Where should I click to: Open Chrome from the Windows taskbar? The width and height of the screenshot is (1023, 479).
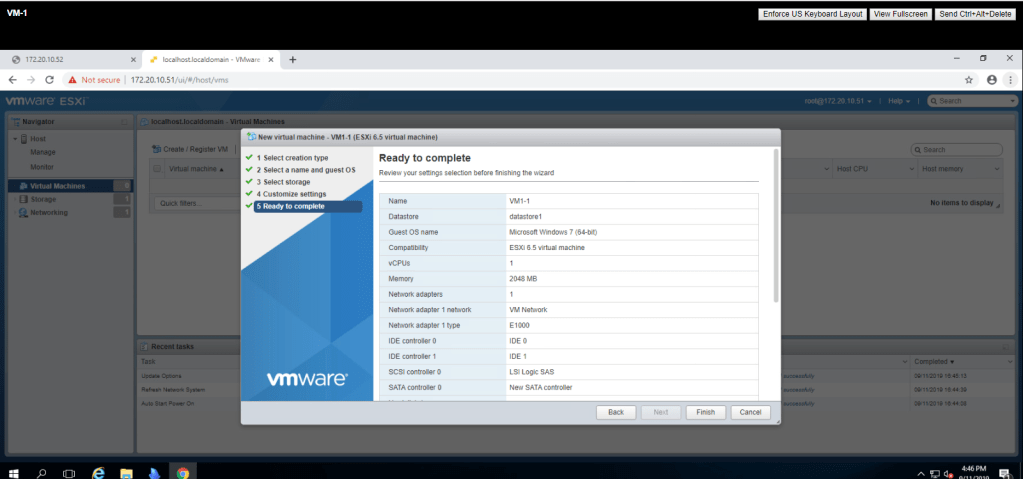pos(183,472)
